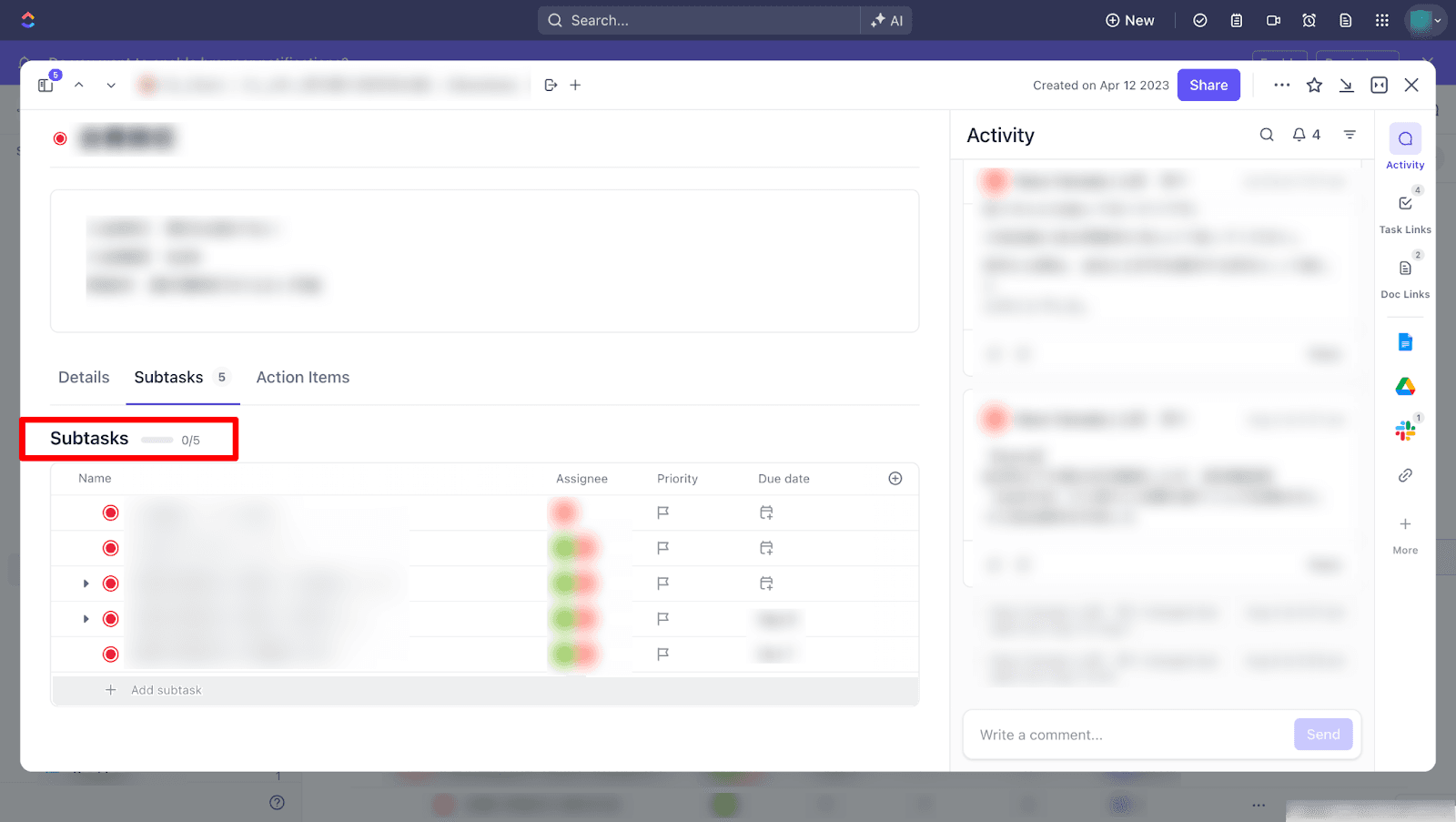Viewport: 1456px width, 822px height.
Task: Go to next task with down chevron
Action: coord(111,85)
